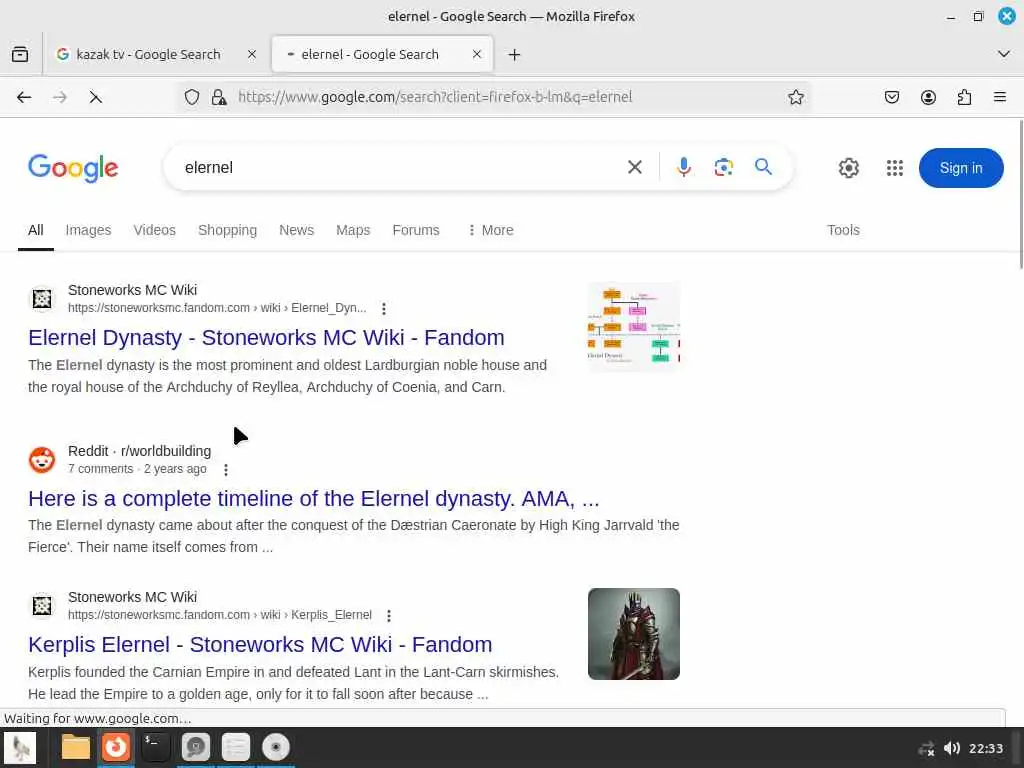This screenshot has width=1024, height=768.
Task: Open Google quick settings gear
Action: (848, 168)
